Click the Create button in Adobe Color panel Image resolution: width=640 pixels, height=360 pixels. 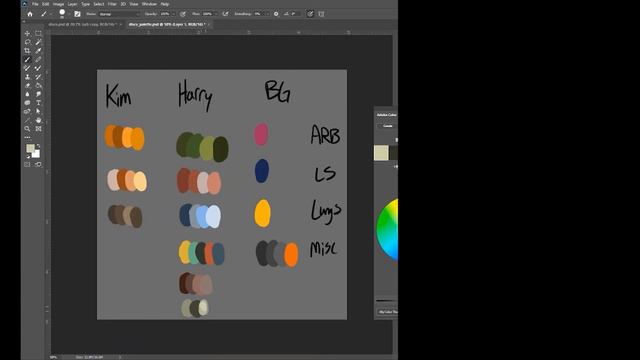point(387,126)
